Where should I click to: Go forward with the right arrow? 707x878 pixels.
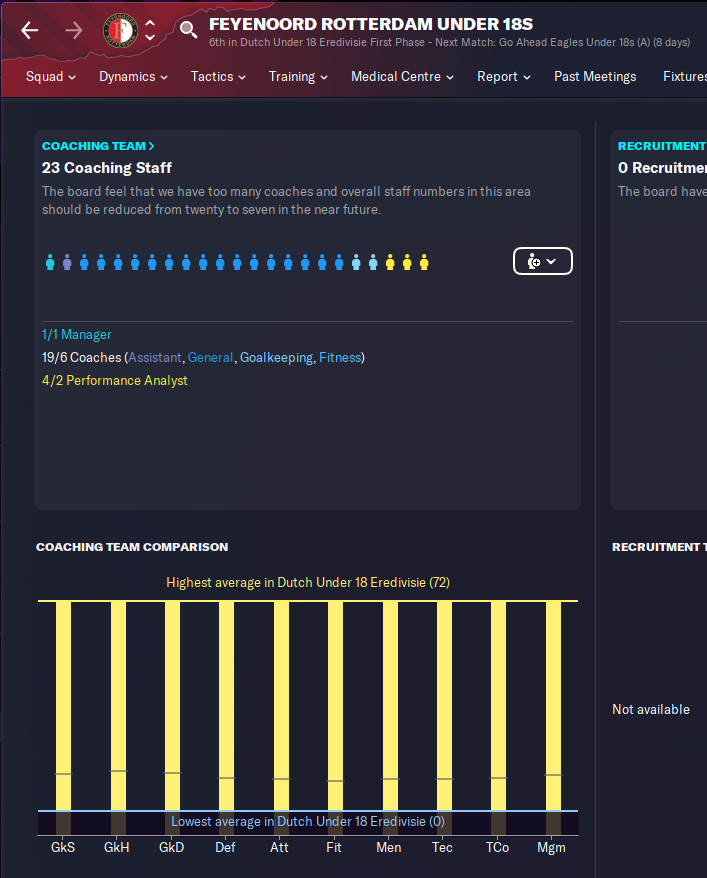(73, 30)
